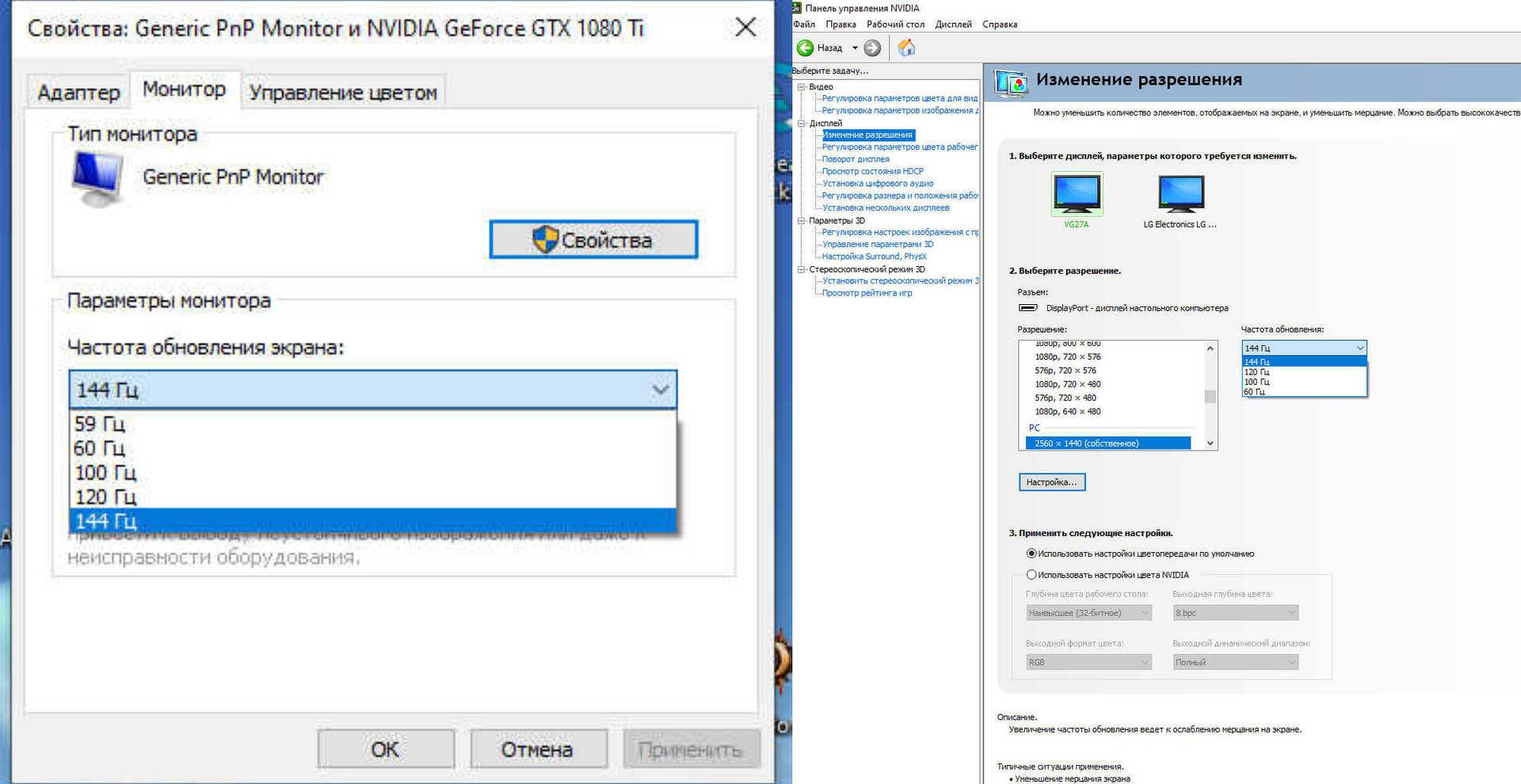
Task: Open Установка нескольких дисплеев link
Action: click(x=886, y=208)
